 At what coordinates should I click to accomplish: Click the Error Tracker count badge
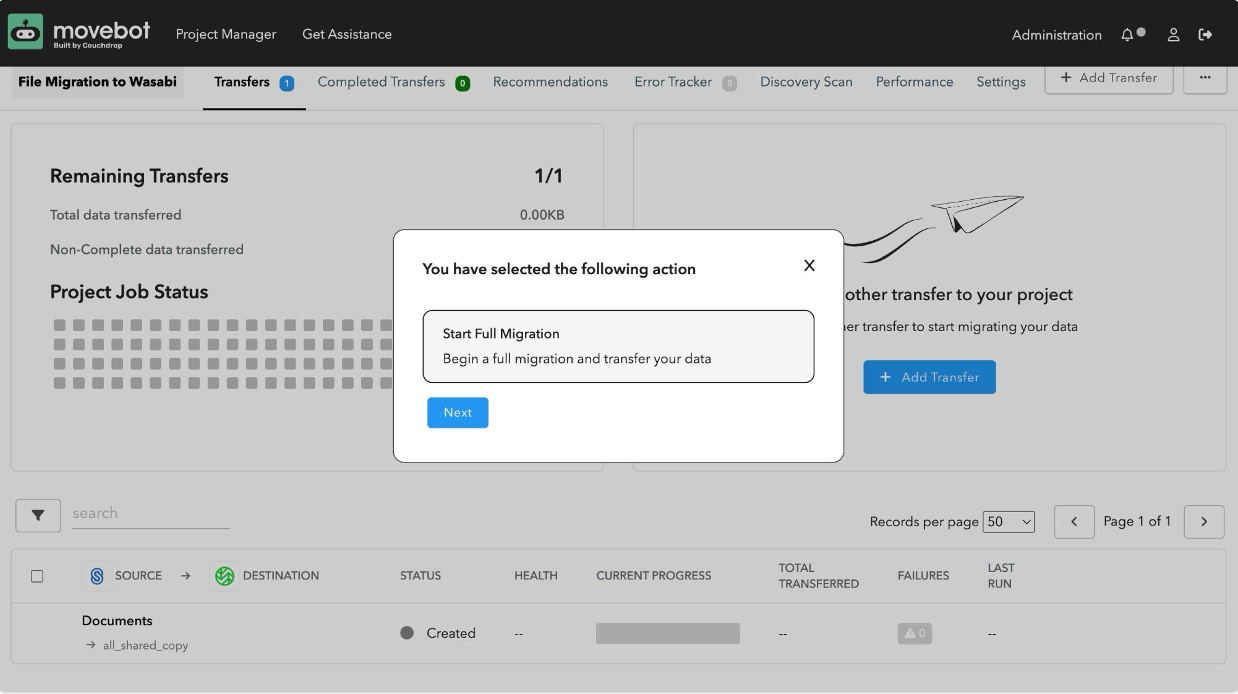pos(730,83)
